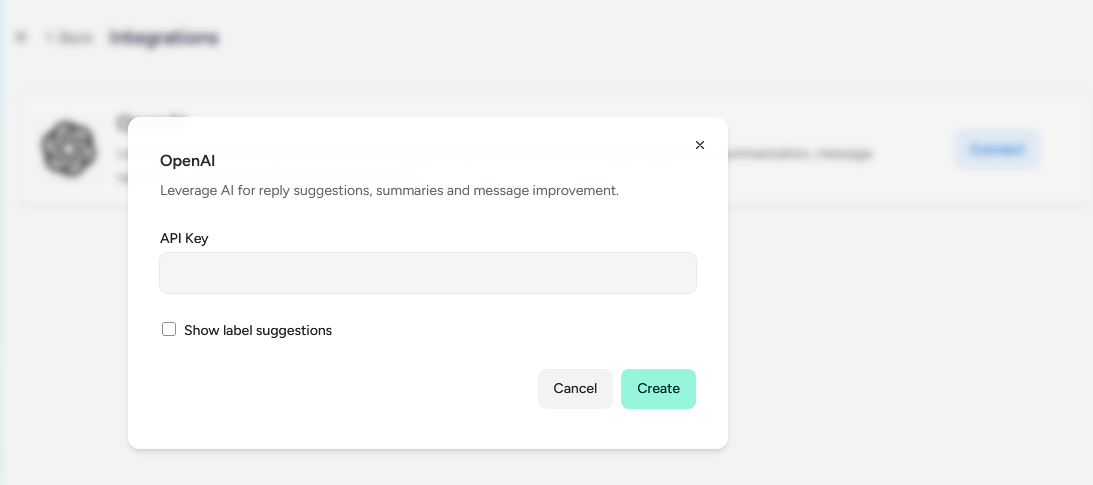
Task: Click the blurred OpenAI integration card background
Action: click(906, 188)
